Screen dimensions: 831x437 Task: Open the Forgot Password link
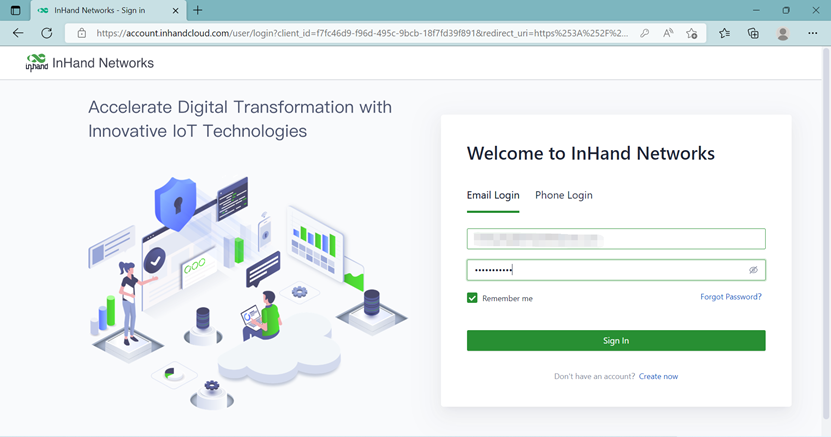coord(731,297)
